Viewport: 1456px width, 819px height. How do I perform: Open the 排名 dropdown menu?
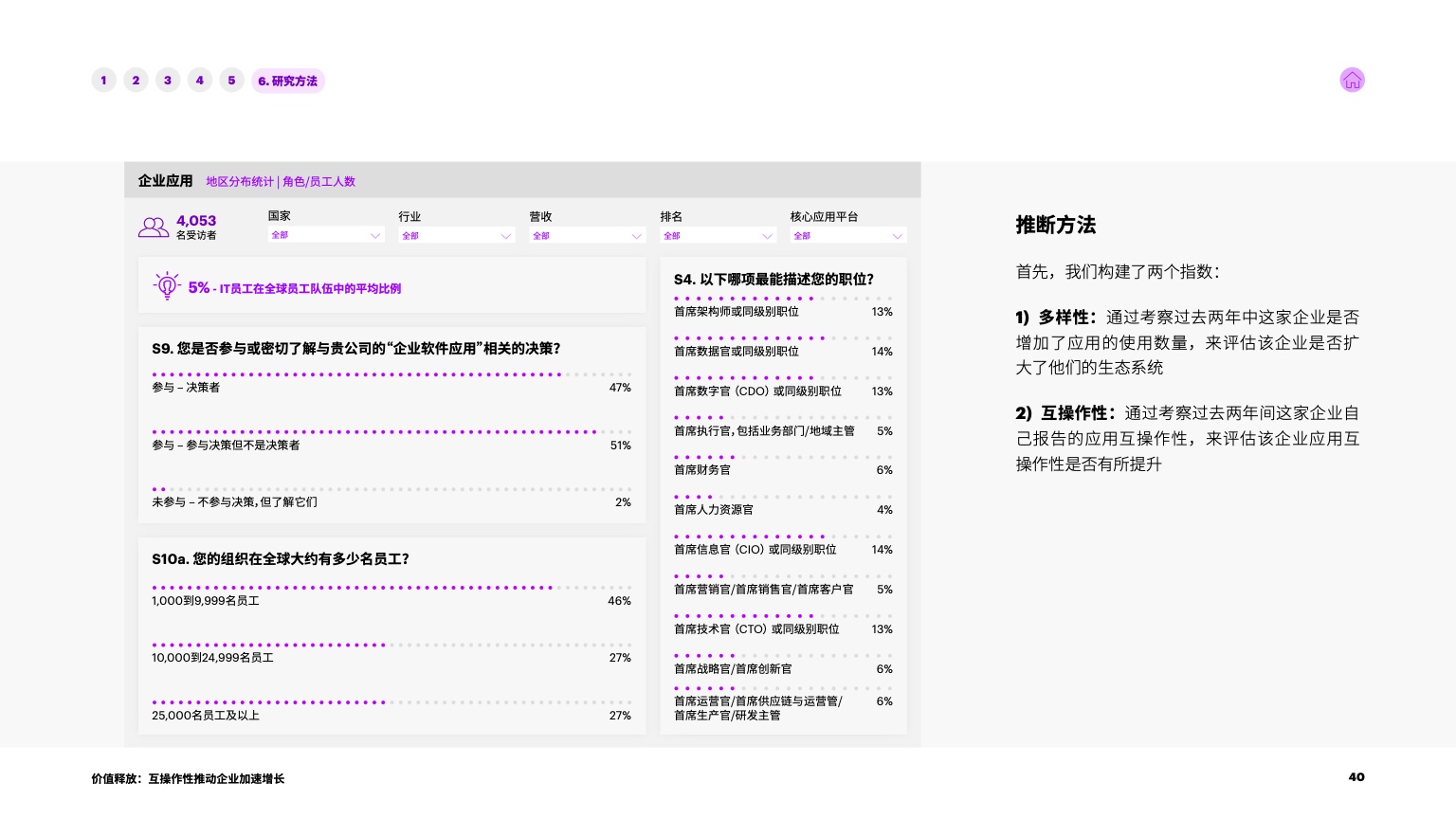[718, 235]
